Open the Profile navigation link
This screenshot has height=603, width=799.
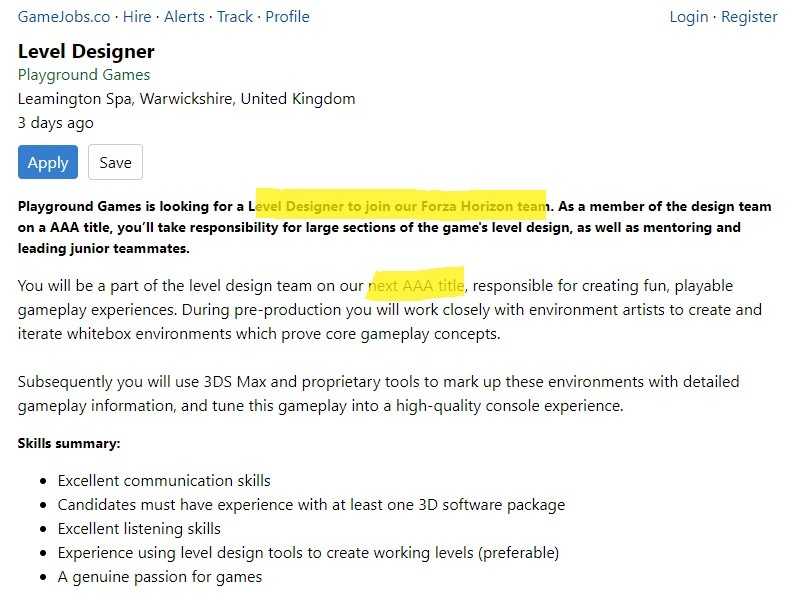tap(287, 17)
